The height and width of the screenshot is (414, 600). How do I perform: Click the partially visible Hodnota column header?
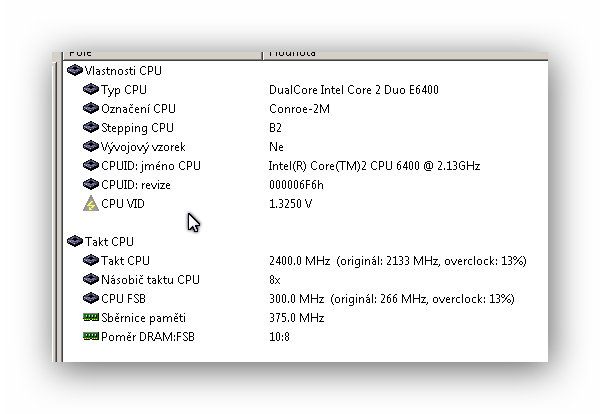(x=406, y=54)
